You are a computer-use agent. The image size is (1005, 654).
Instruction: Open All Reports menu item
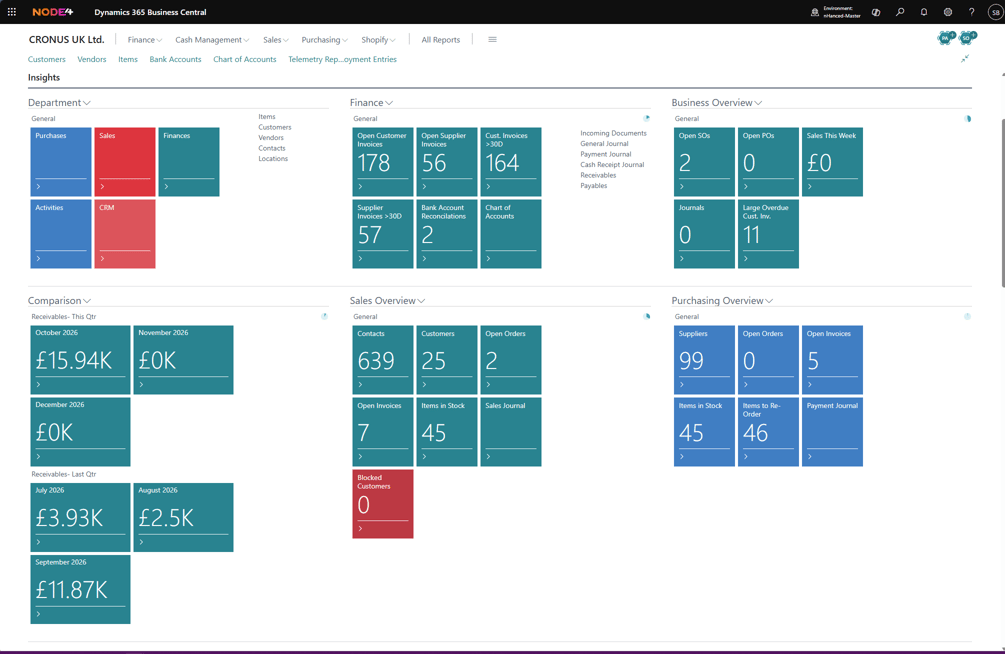(x=440, y=40)
